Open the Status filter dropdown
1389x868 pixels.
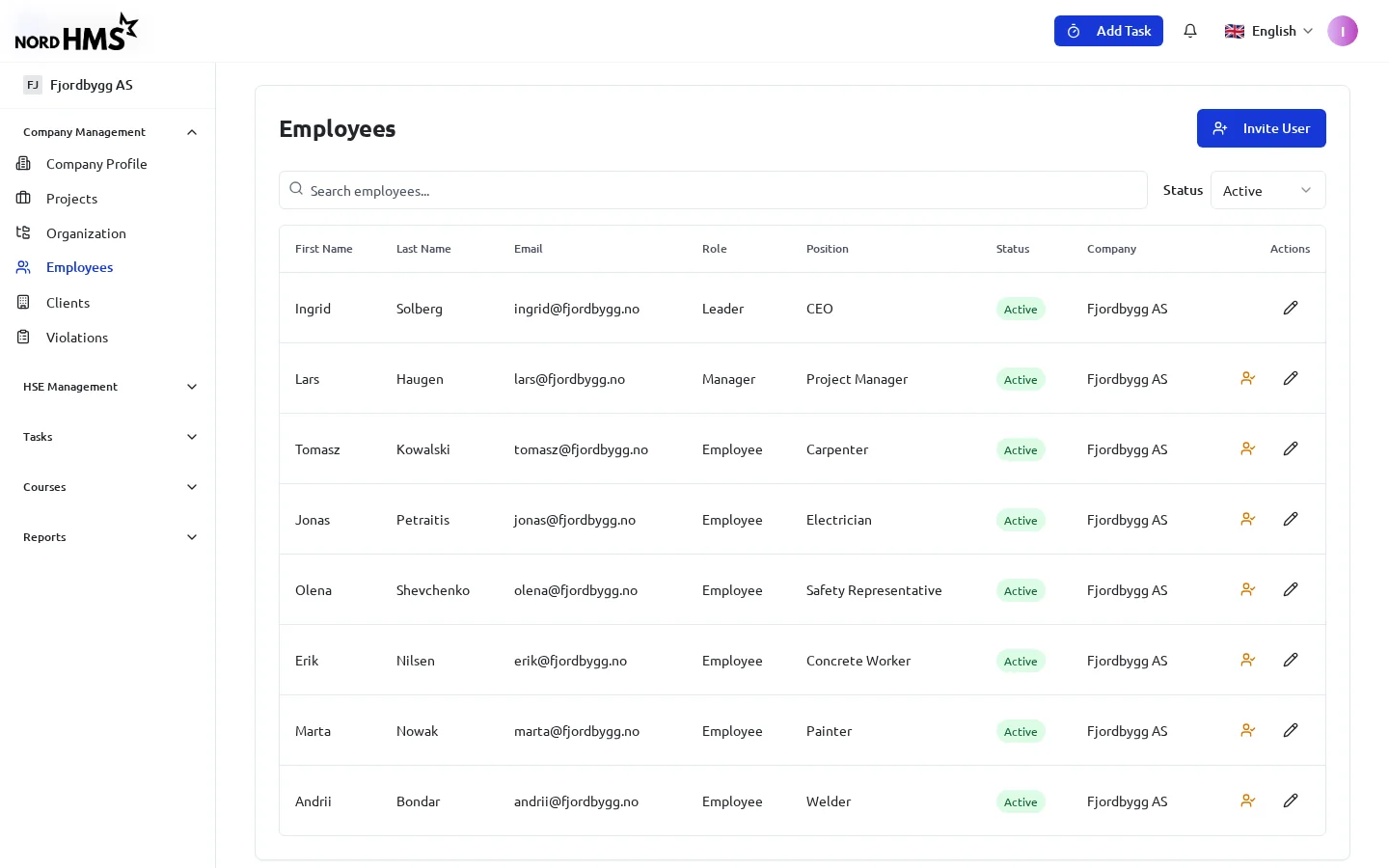point(1267,190)
